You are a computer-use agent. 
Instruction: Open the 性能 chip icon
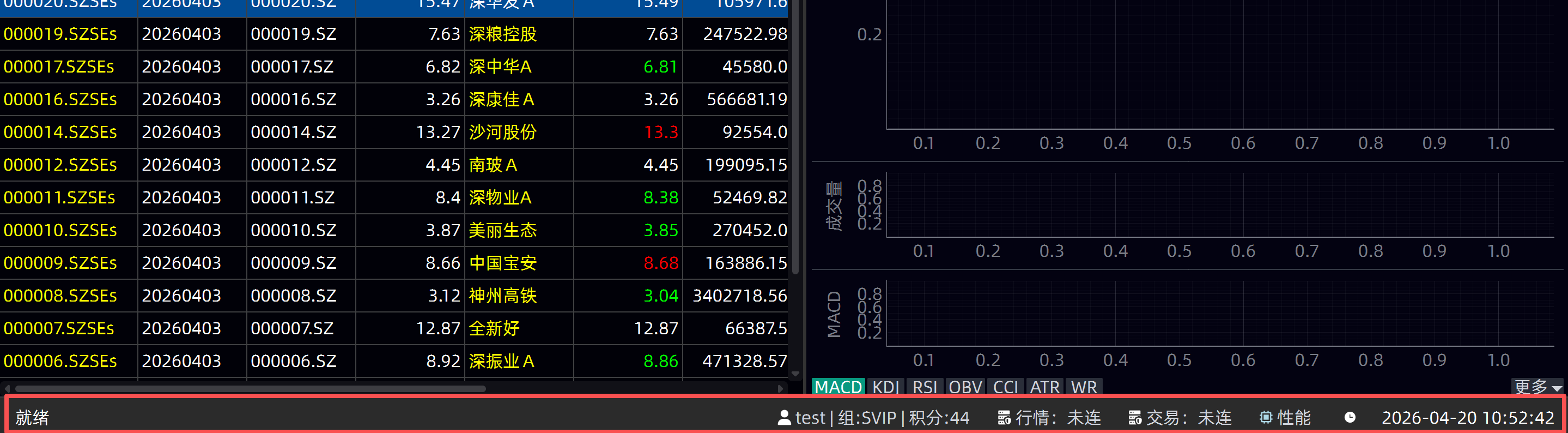coord(1266,418)
